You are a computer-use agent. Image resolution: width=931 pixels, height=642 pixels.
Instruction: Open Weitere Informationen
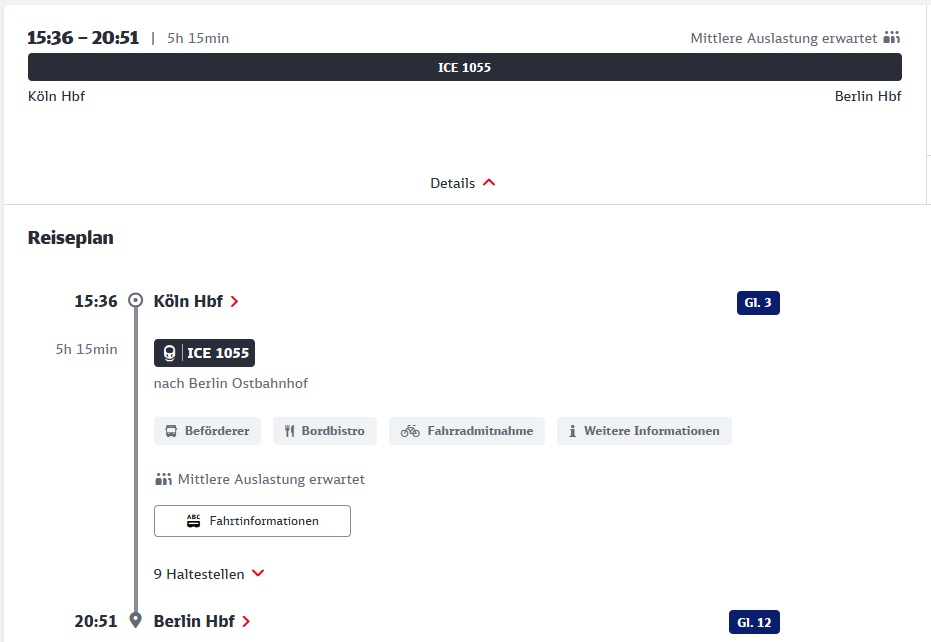point(644,431)
